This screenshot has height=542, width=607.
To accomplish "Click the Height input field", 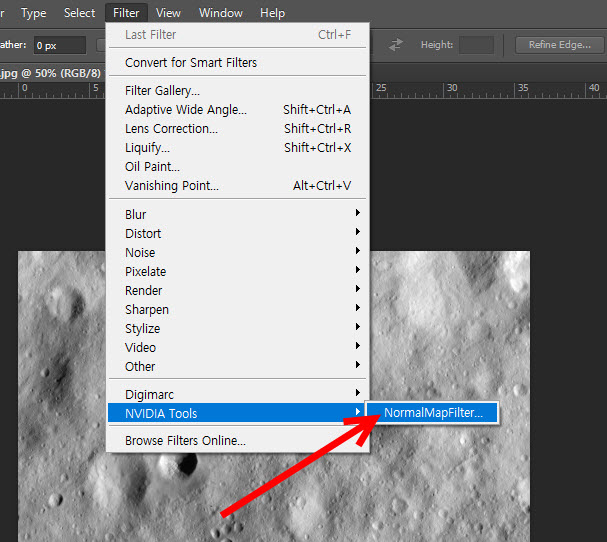I will 476,45.
